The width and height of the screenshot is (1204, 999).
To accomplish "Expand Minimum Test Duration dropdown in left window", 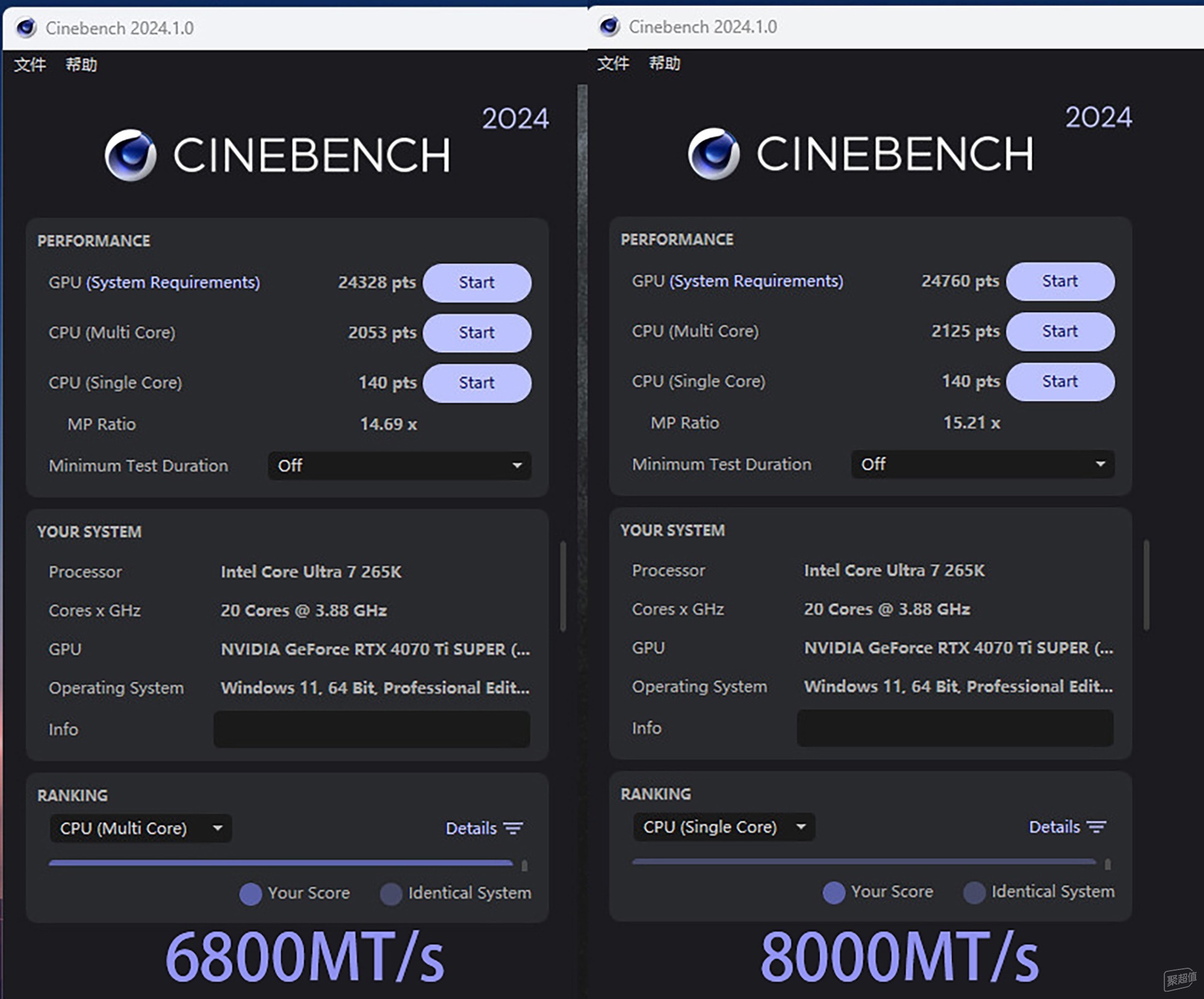I will [400, 466].
